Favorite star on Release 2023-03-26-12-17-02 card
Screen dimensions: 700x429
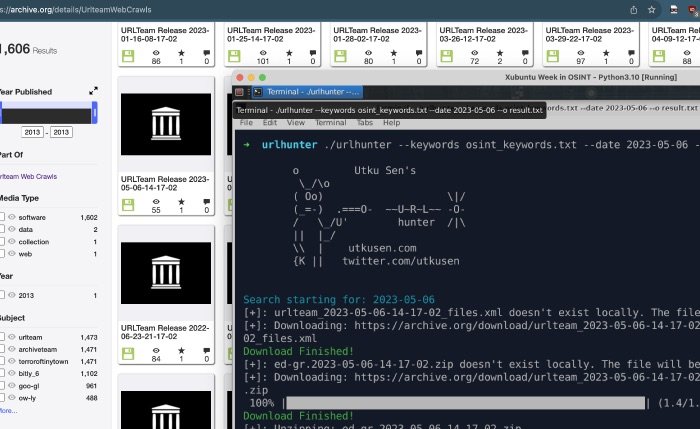pos(500,53)
